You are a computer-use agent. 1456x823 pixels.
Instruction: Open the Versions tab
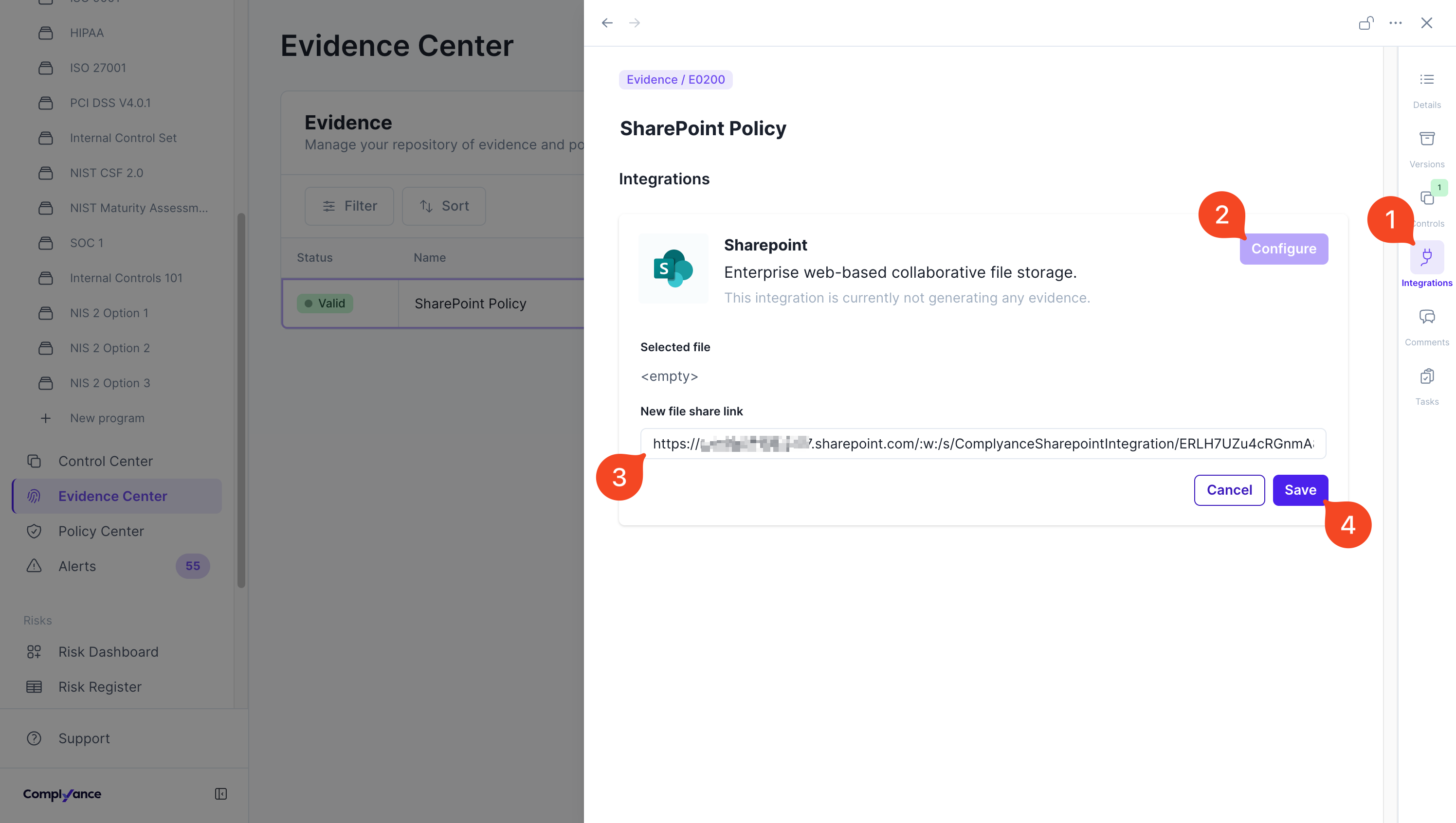click(1427, 150)
